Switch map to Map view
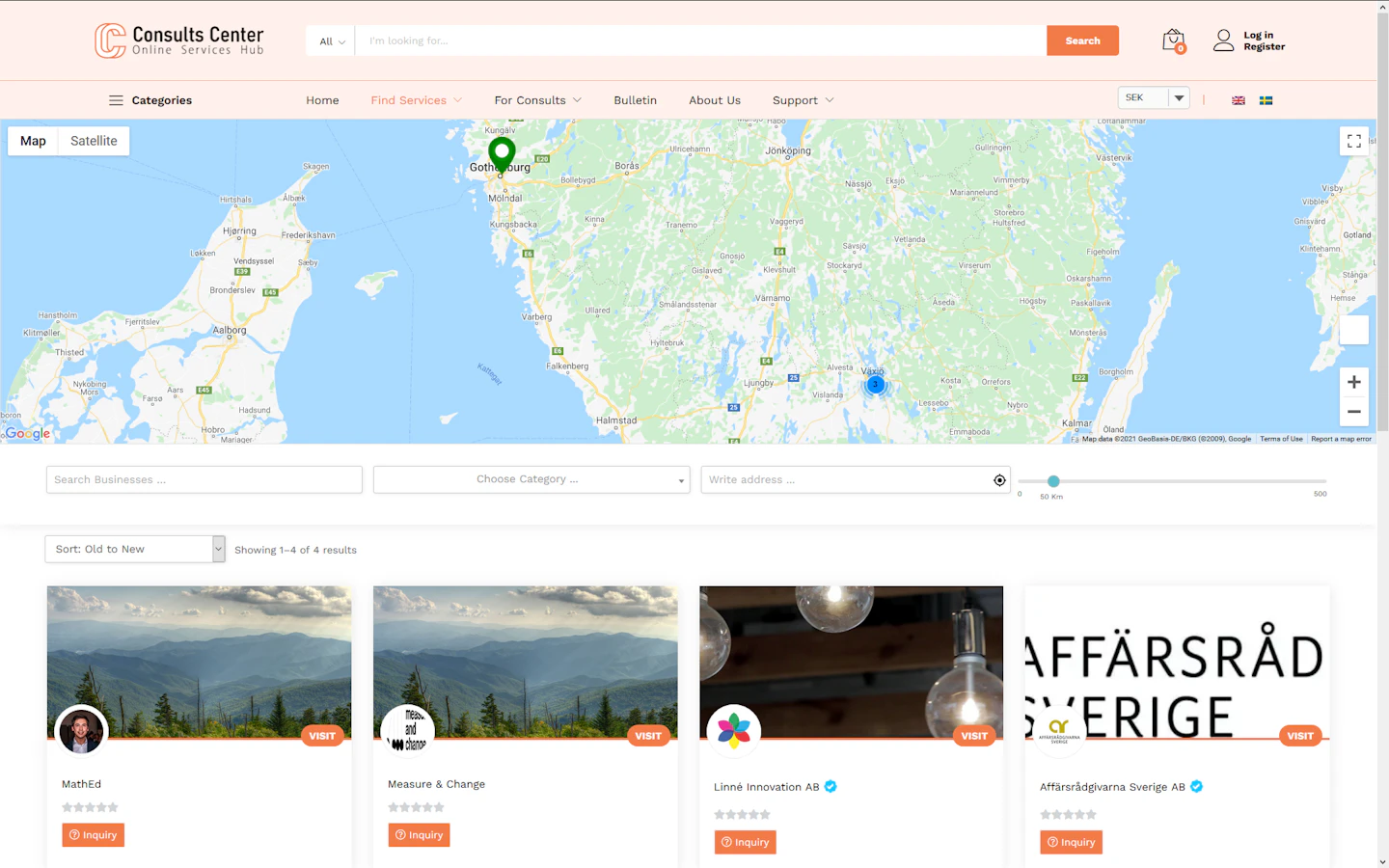1389x868 pixels. [33, 141]
